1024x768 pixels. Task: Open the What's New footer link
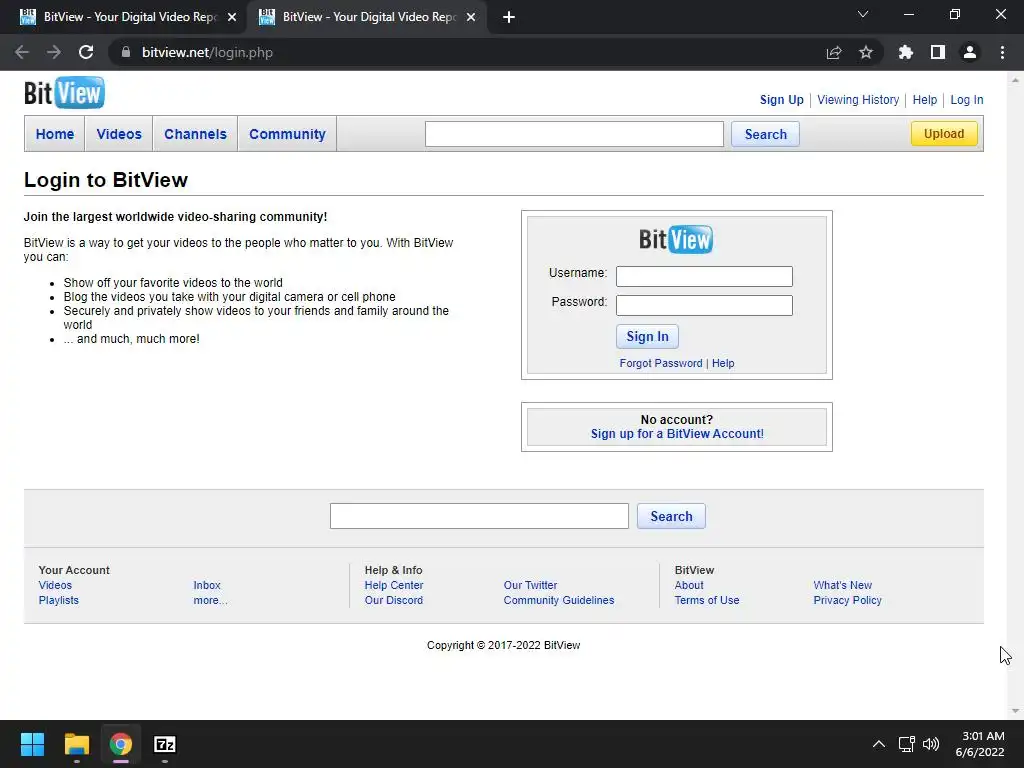coord(842,585)
